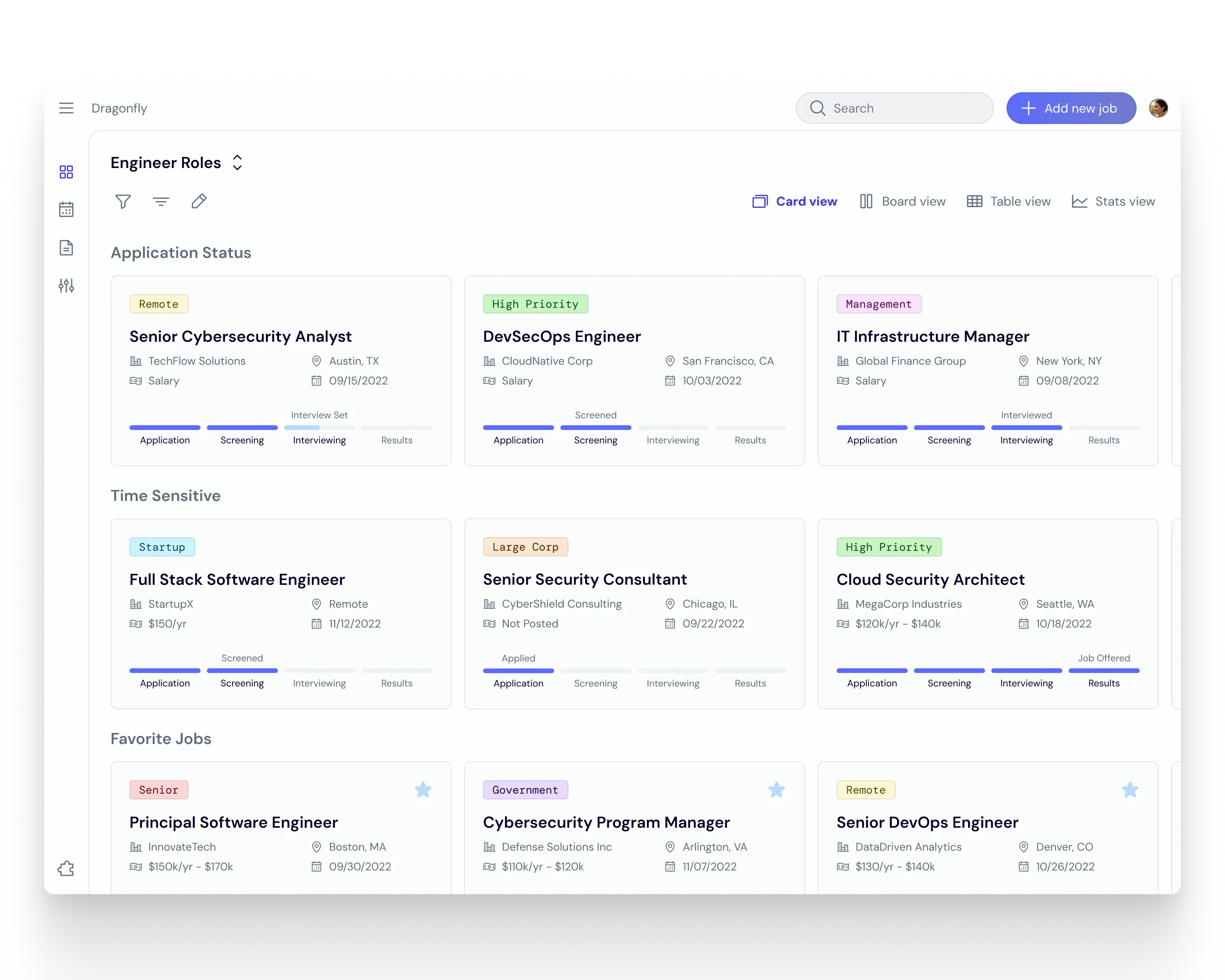The height and width of the screenshot is (980, 1225).
Task: Open the DevSecOps Engineer job card
Action: 562,336
